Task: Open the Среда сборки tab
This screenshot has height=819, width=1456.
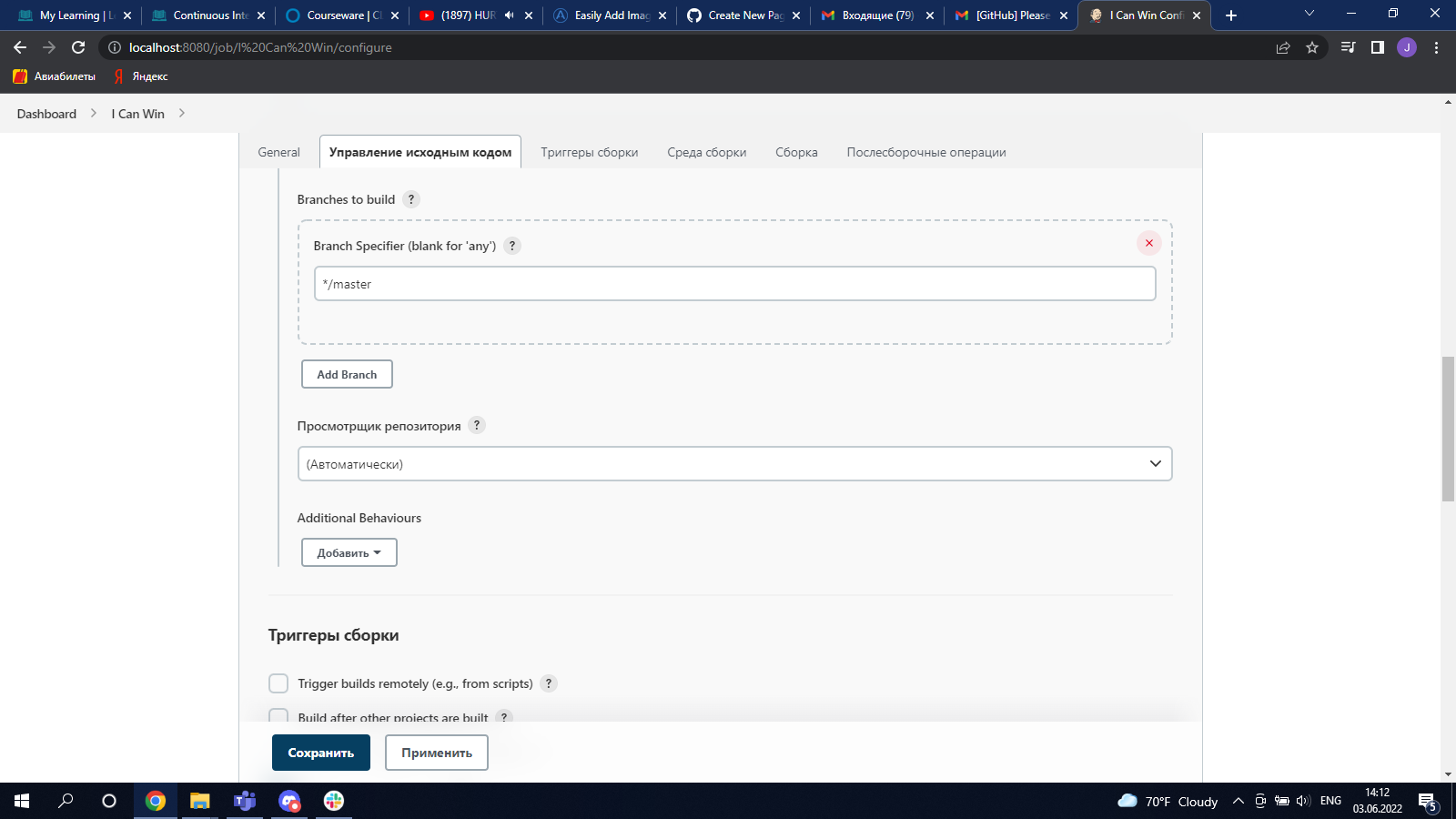Action: point(707,152)
